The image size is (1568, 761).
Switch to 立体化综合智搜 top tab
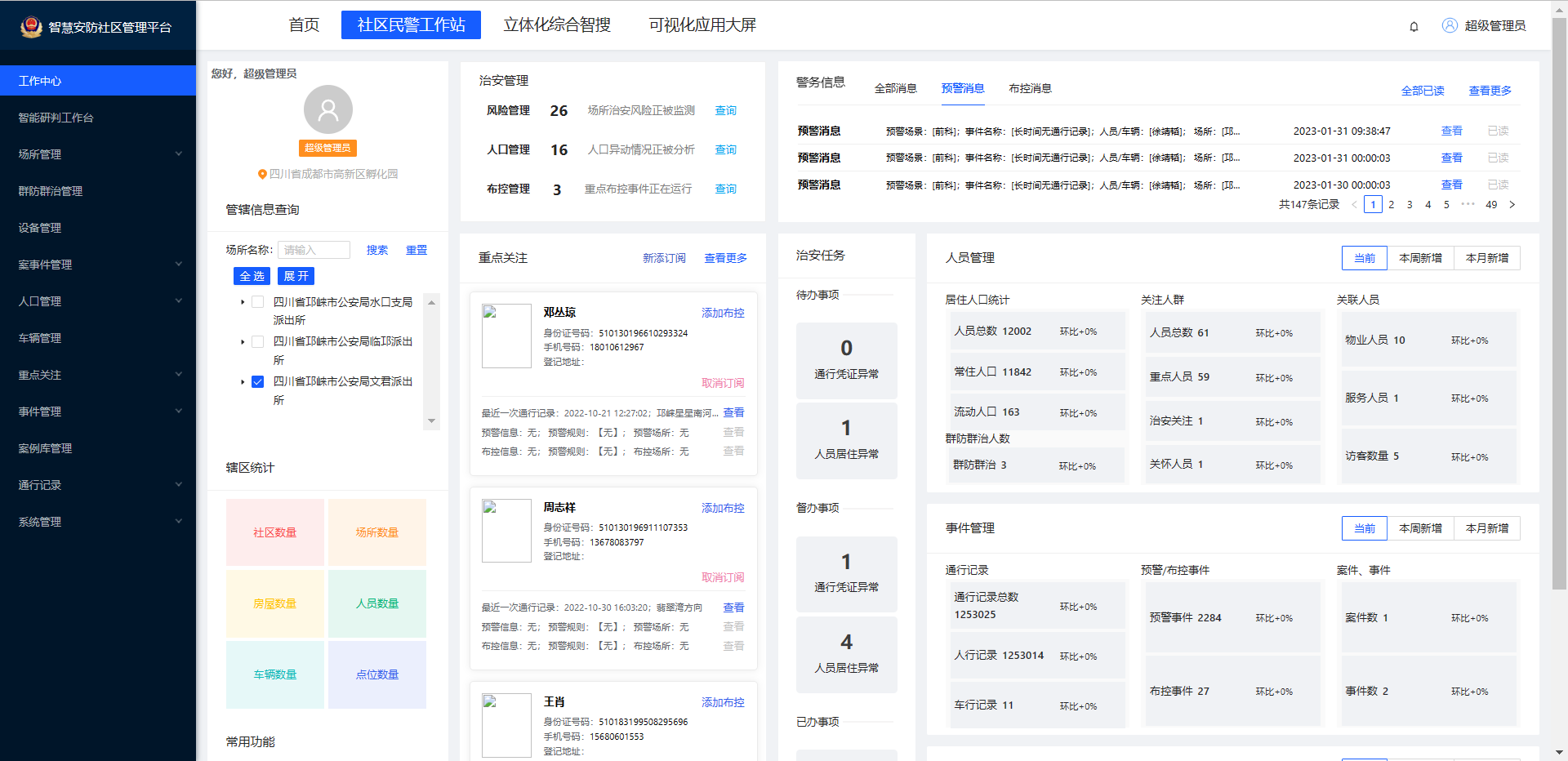[x=557, y=25]
